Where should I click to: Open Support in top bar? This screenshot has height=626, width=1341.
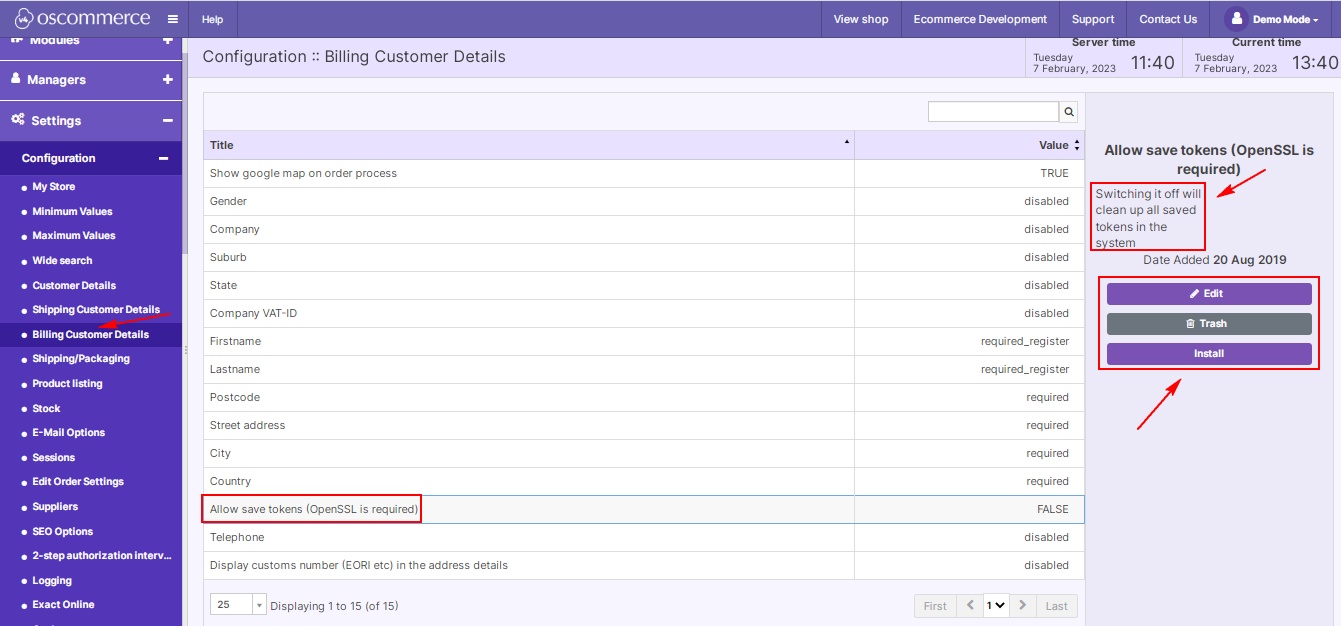(x=1093, y=19)
